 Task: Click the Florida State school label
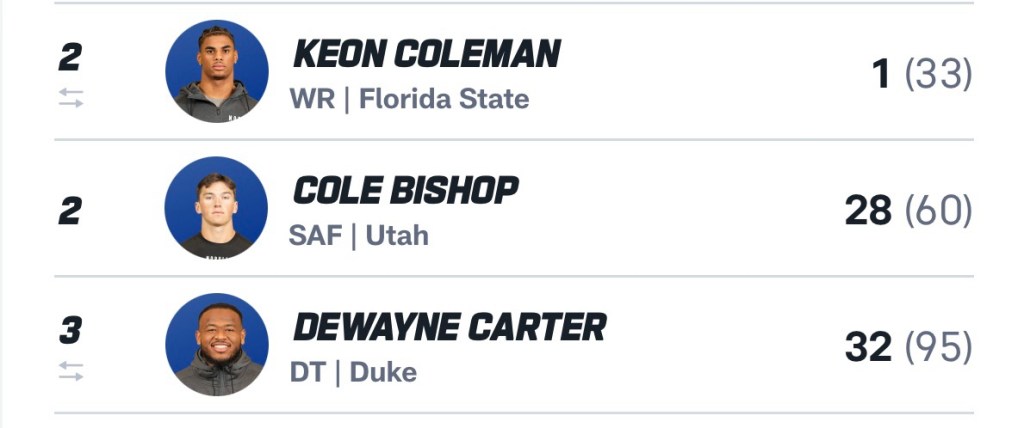(x=444, y=100)
